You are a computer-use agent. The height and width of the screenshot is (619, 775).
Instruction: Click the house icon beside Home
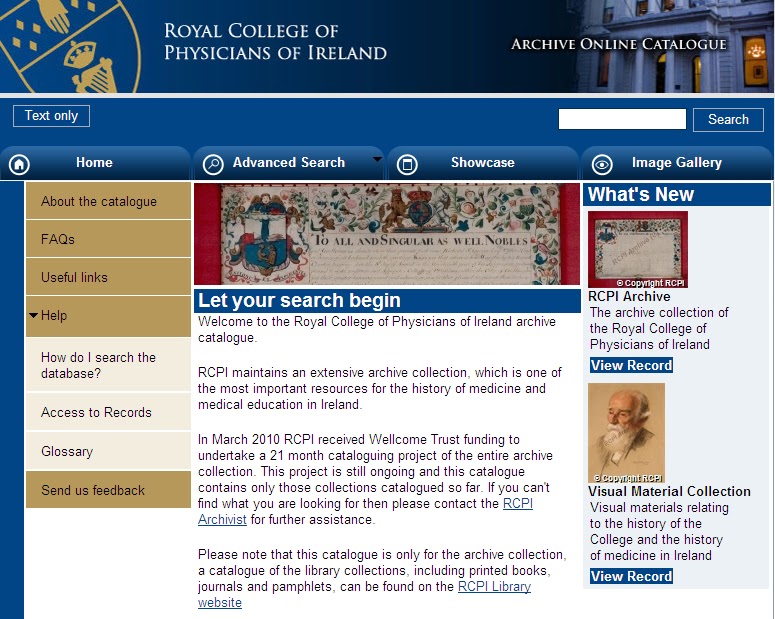pyautogui.click(x=19, y=164)
